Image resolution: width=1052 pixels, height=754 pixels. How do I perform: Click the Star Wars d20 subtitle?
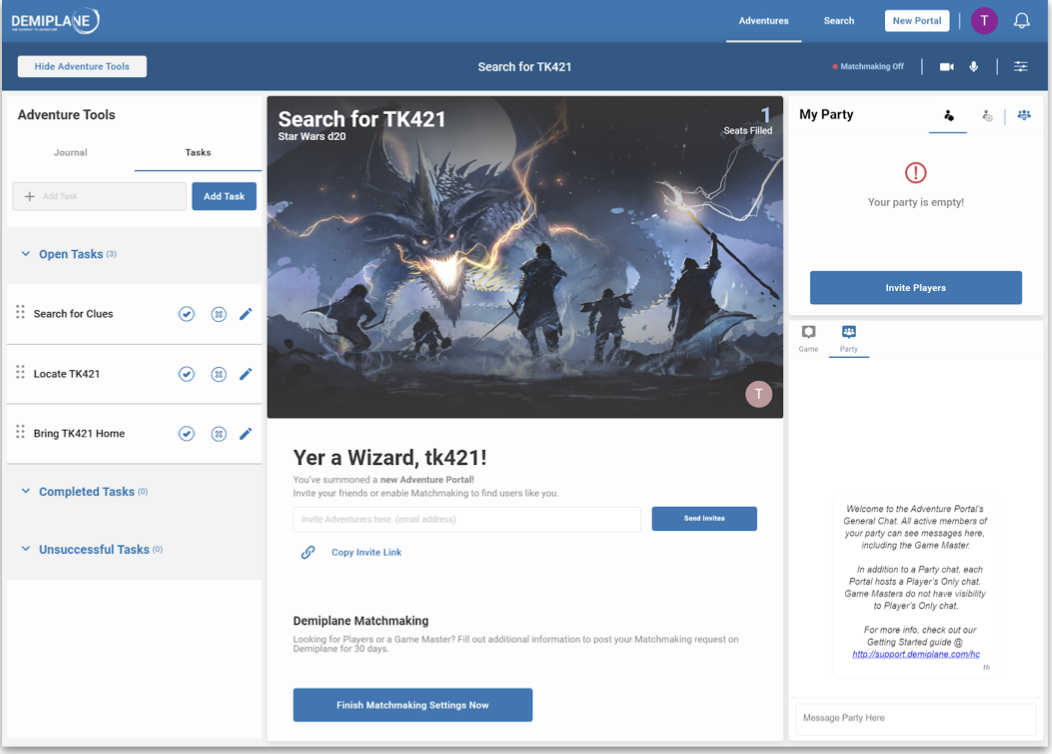click(x=312, y=136)
